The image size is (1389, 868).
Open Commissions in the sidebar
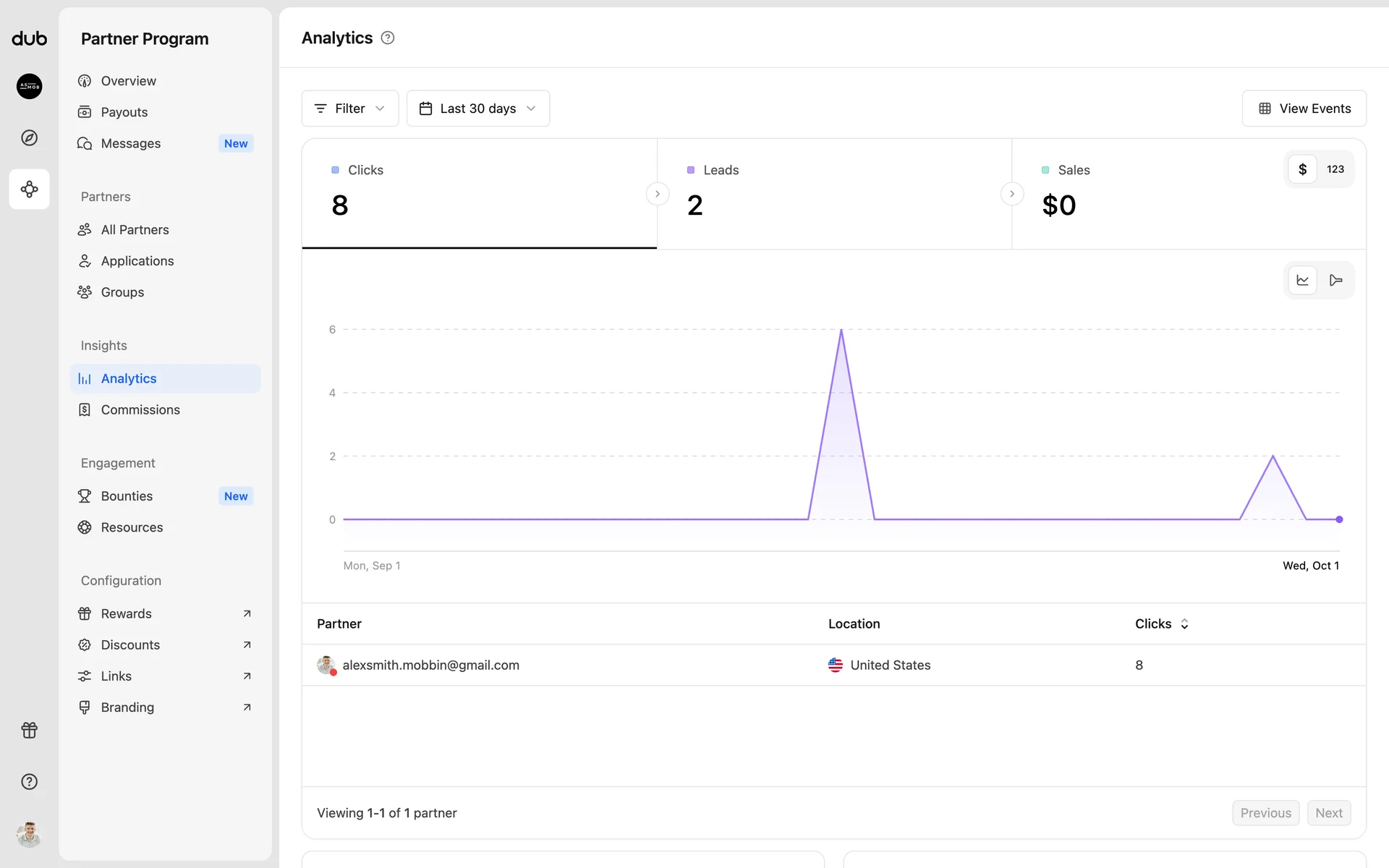140,409
